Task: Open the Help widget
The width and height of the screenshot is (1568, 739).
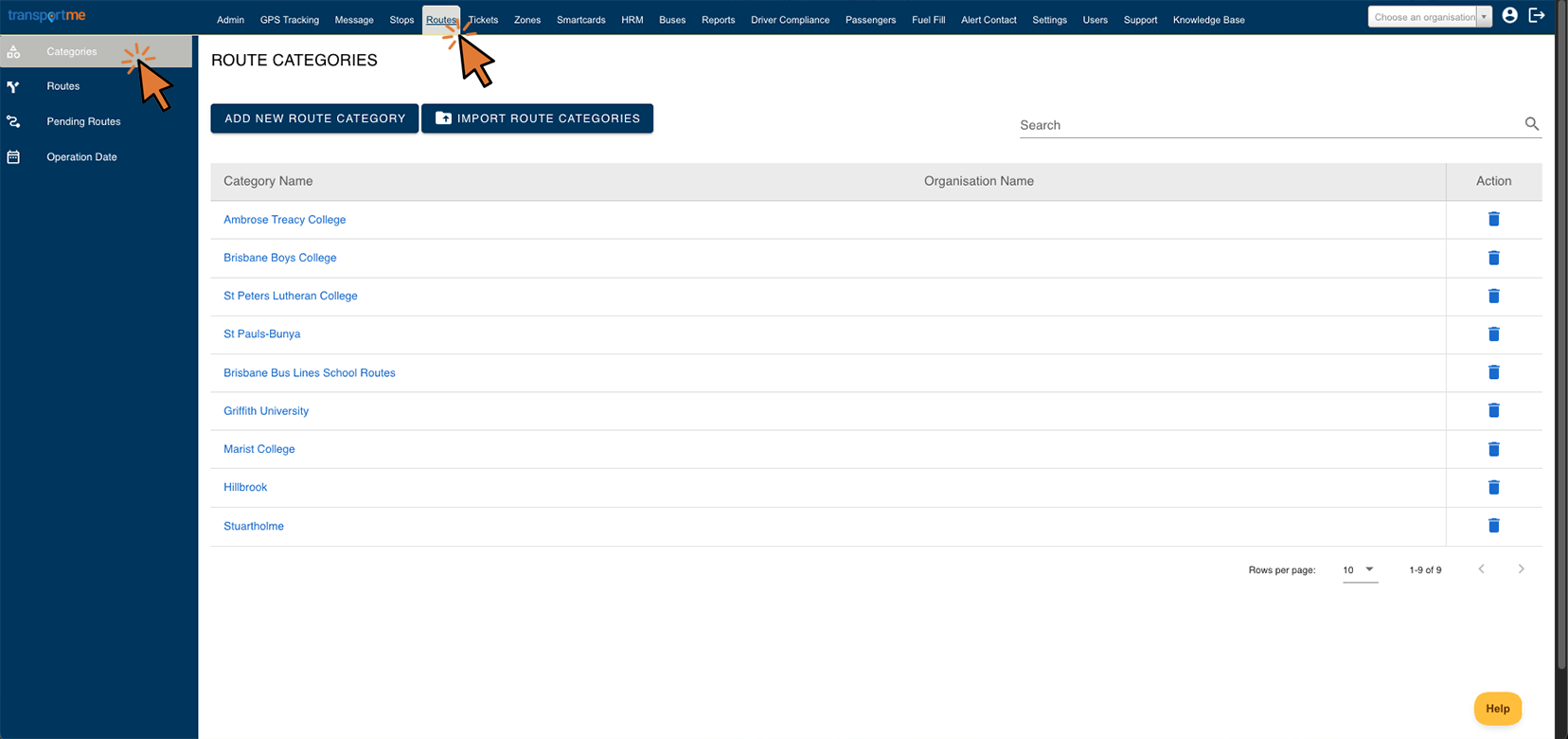Action: tap(1498, 709)
